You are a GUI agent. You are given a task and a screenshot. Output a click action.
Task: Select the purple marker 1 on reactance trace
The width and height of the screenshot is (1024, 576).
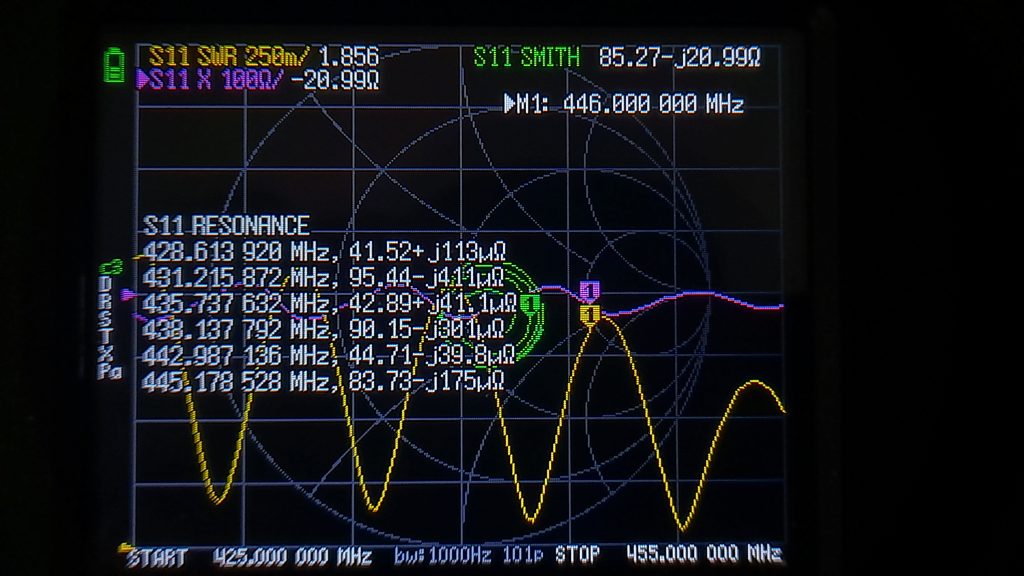(590, 291)
